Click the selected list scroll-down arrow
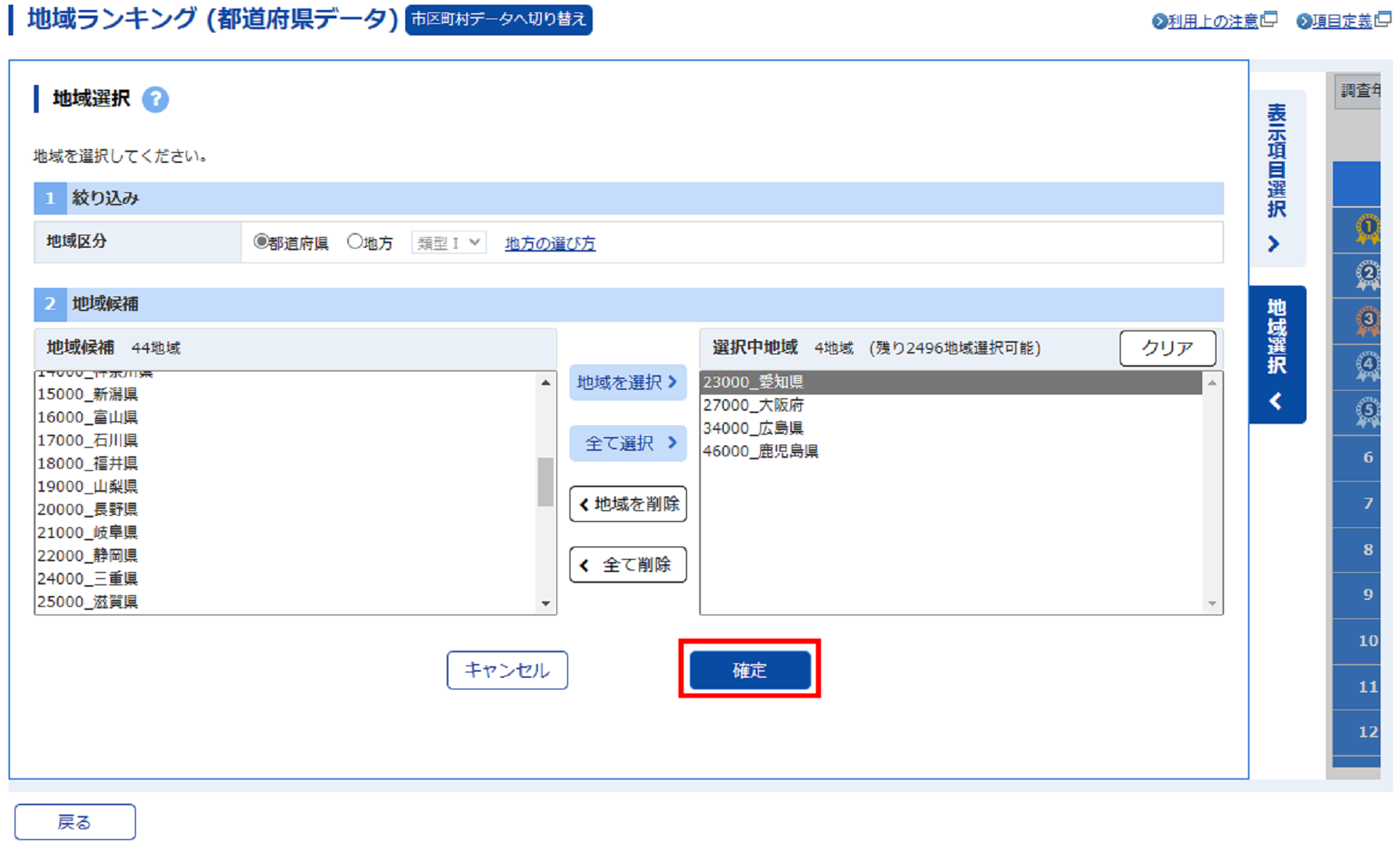Image resolution: width=1400 pixels, height=850 pixels. [x=1212, y=604]
